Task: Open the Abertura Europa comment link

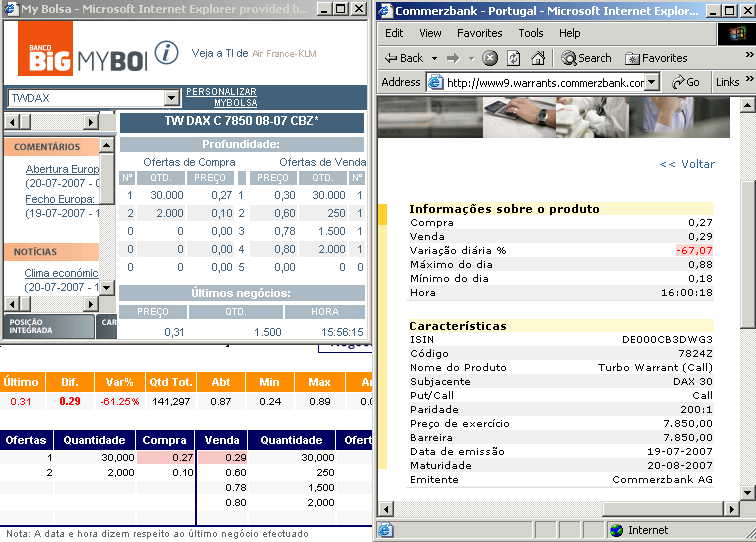Action: click(x=62, y=169)
